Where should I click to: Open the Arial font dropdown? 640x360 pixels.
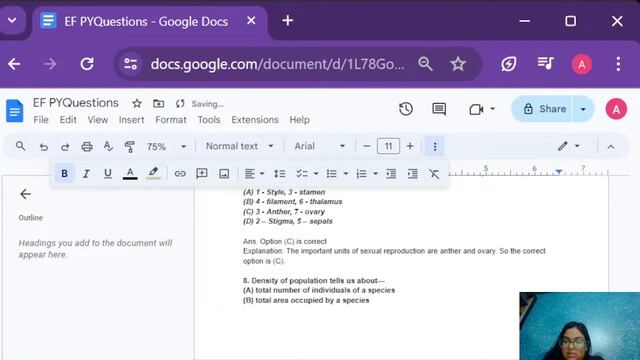click(320, 146)
